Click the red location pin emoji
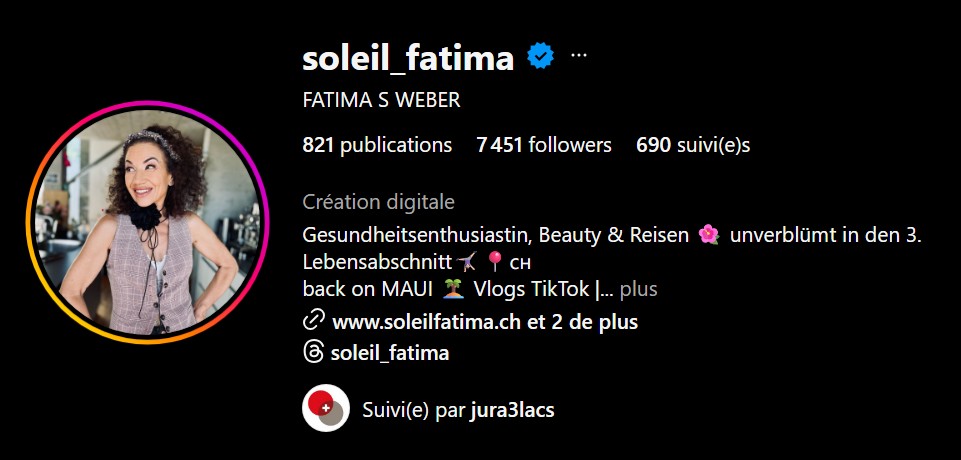The width and height of the screenshot is (961, 460). (x=494, y=262)
